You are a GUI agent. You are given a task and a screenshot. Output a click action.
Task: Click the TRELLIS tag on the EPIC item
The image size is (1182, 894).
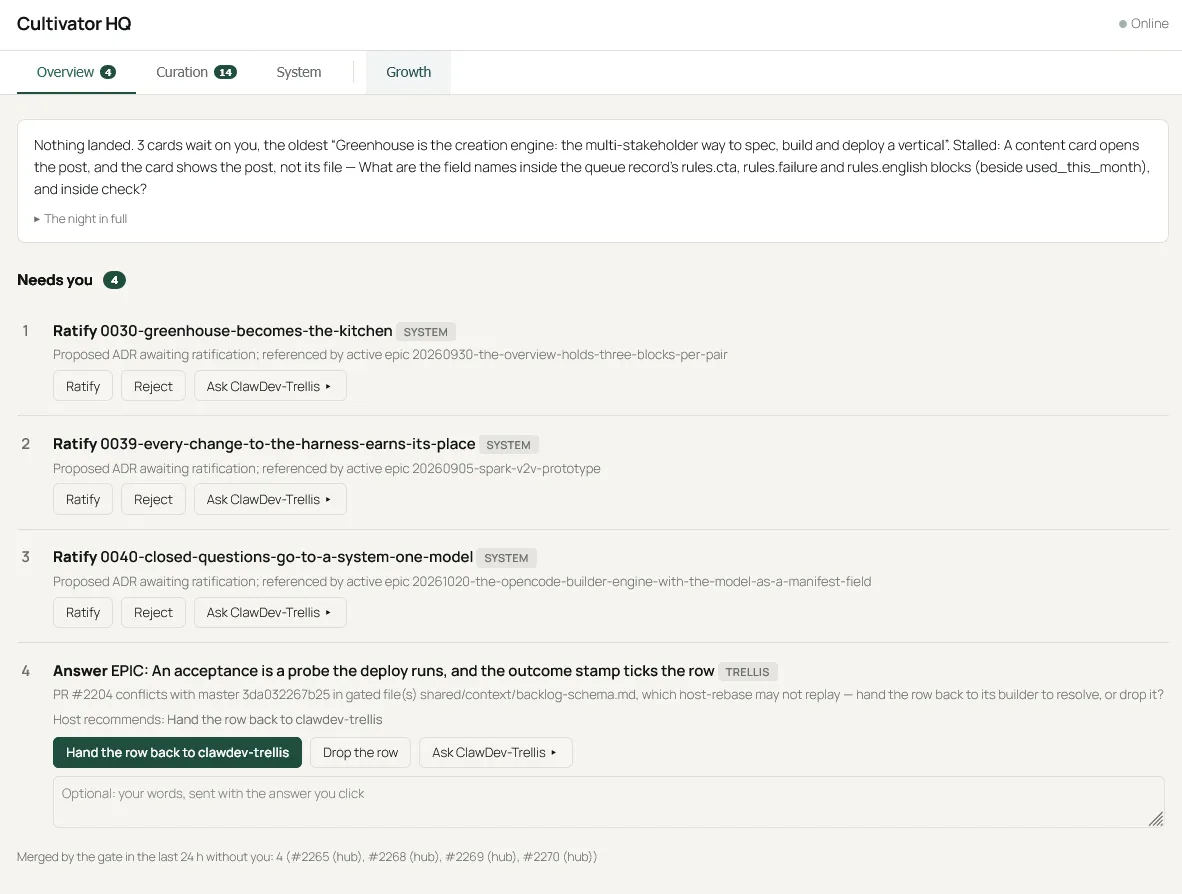click(x=747, y=672)
